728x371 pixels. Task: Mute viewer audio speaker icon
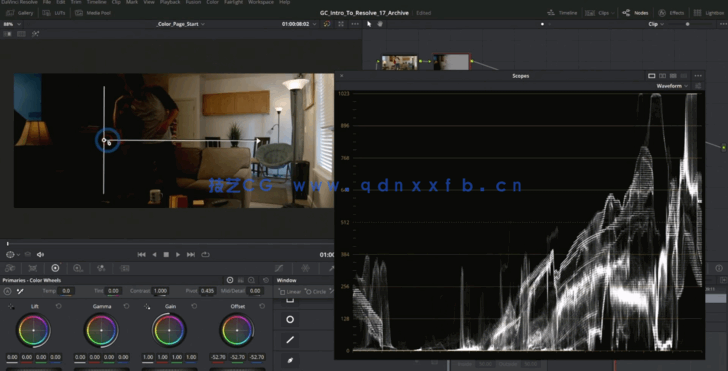point(40,254)
